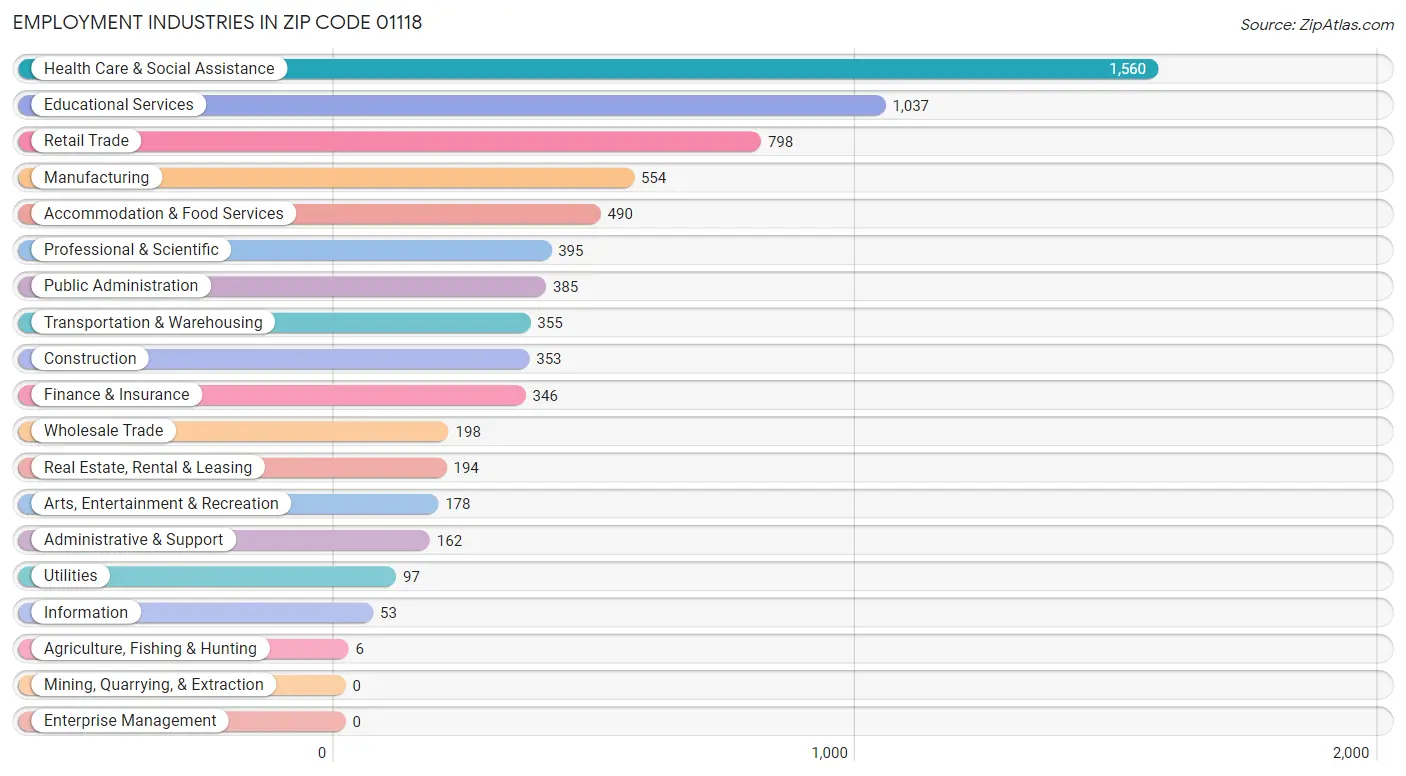Click the Construction label
Image resolution: width=1406 pixels, height=776 pixels.
[x=90, y=358]
